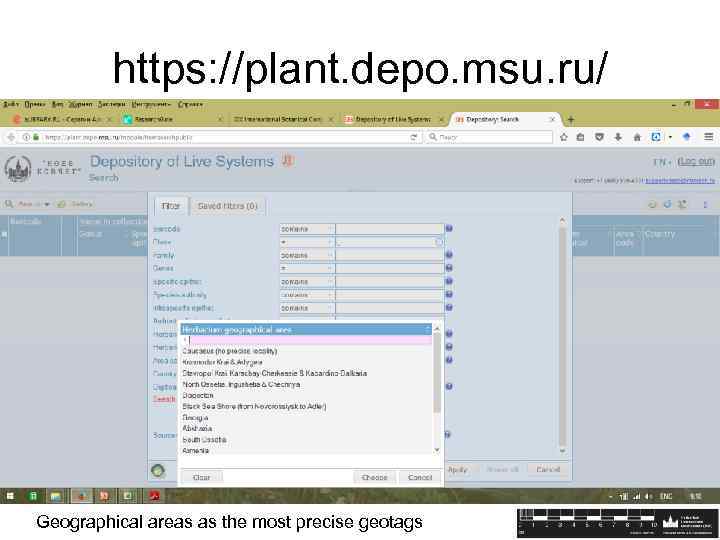Click the bookmark star icon in browser toolbar
Screen dimensions: 720x540
(564, 137)
